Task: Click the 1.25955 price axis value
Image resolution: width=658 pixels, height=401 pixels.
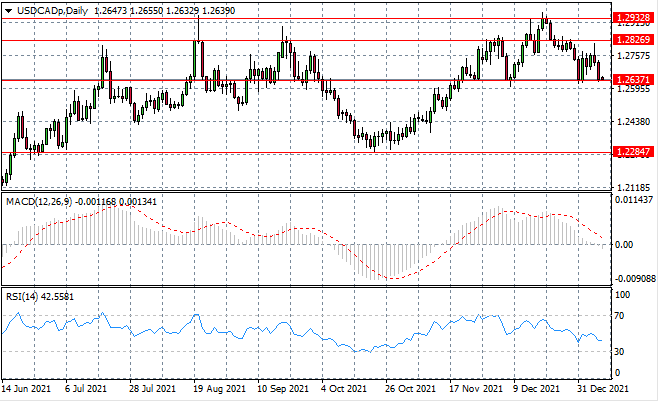Action: (x=633, y=89)
